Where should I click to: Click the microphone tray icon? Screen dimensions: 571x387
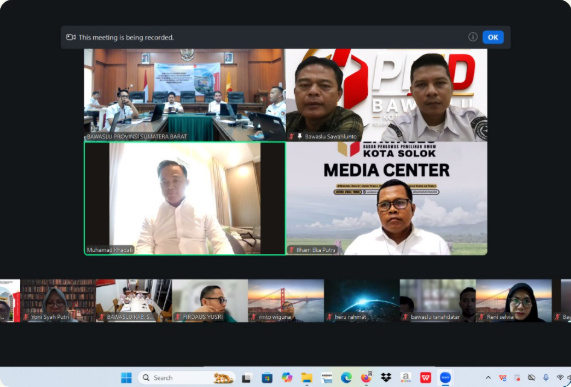546,378
